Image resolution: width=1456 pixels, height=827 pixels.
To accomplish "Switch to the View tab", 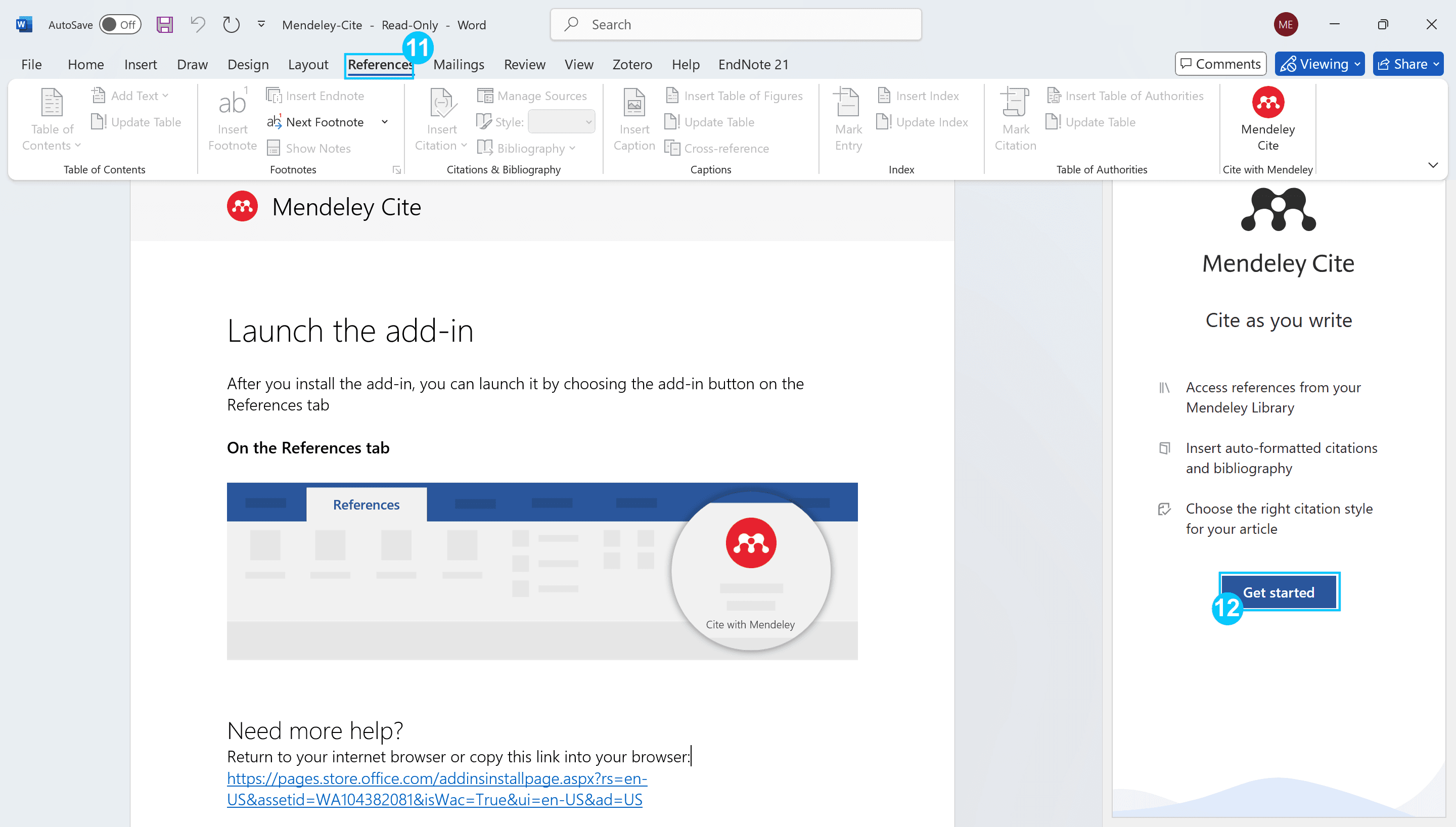I will [579, 64].
